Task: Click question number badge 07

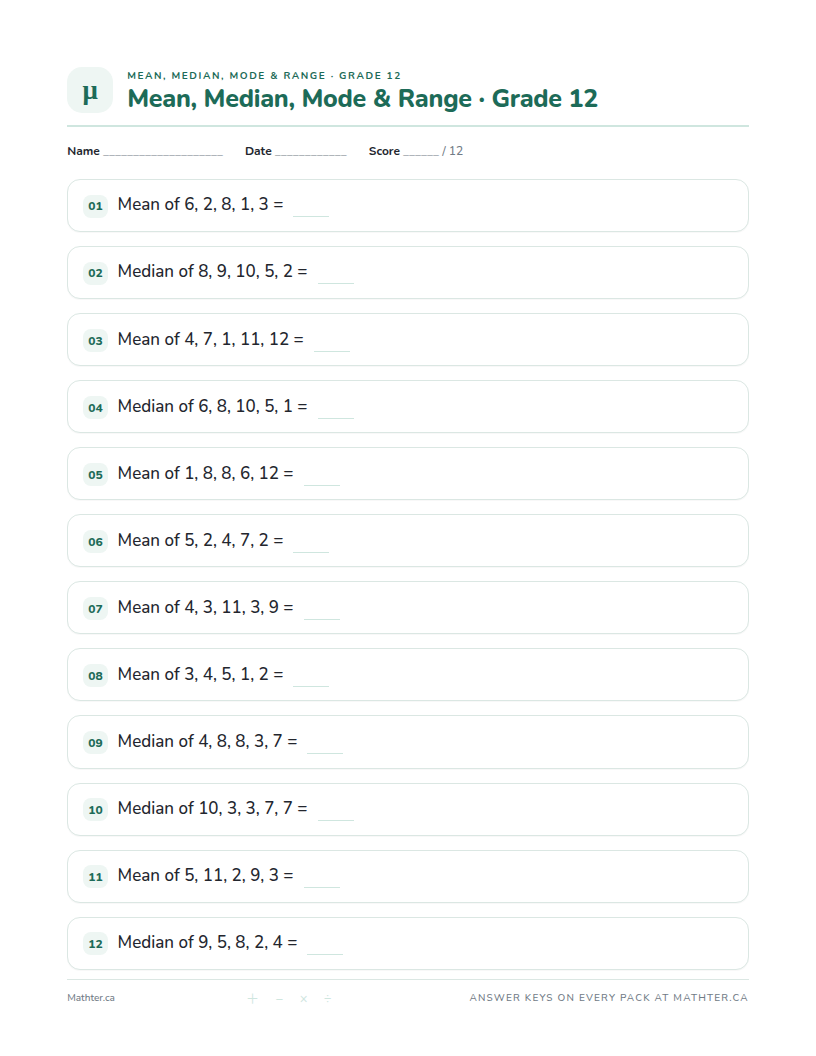Action: 96,608
